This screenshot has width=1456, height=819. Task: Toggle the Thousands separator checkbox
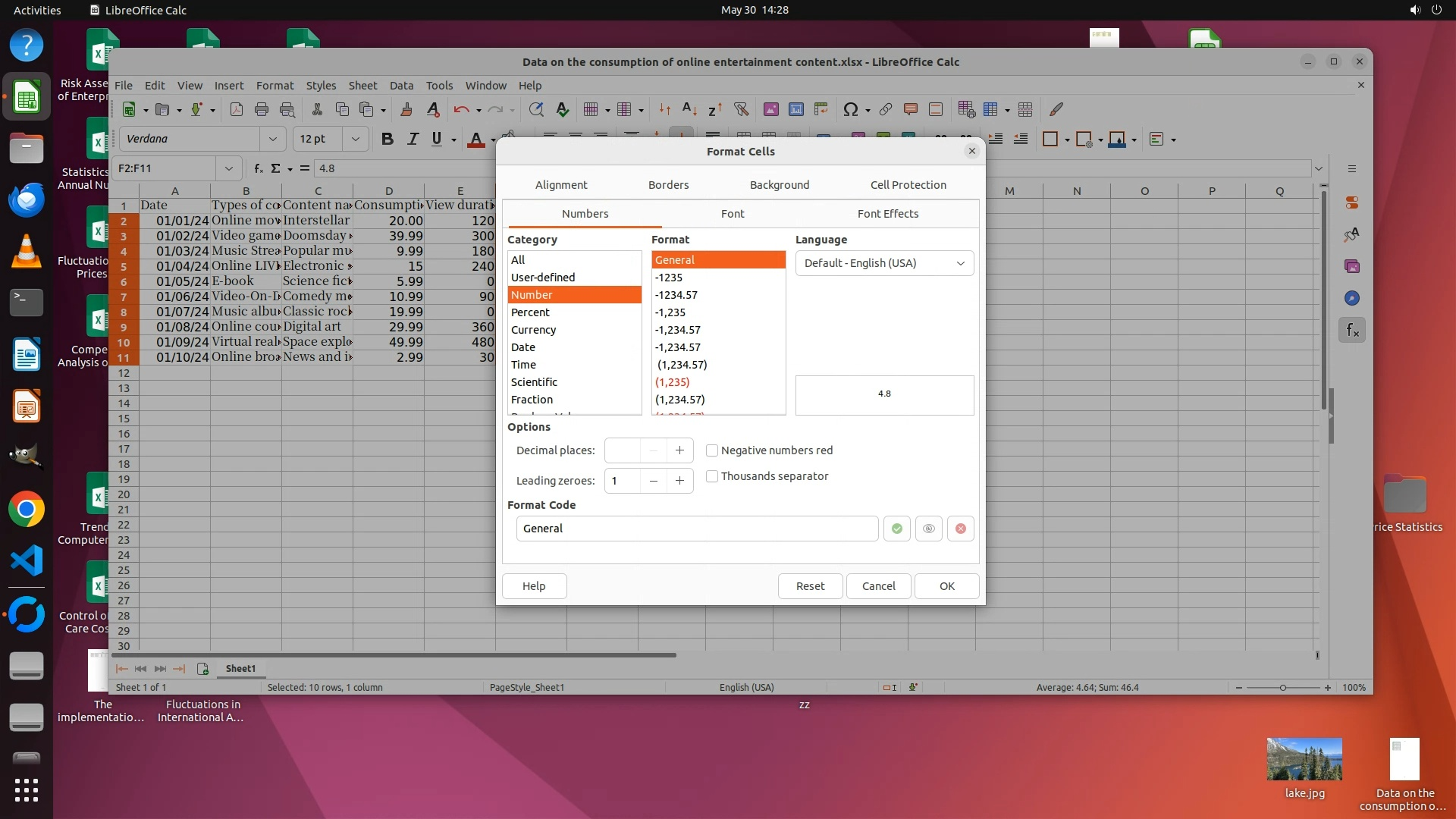(x=712, y=476)
